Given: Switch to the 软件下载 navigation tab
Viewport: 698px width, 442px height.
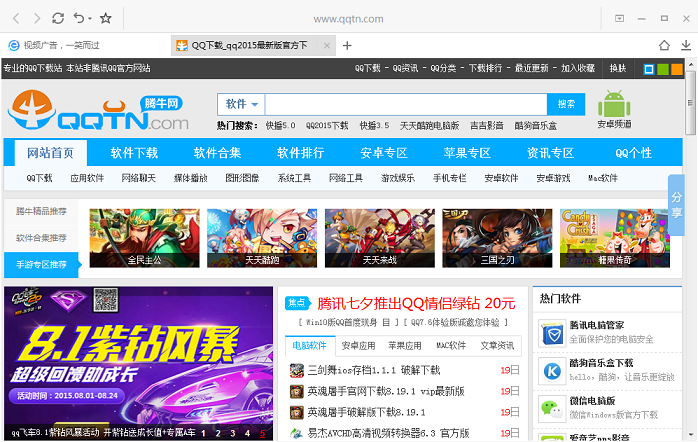Looking at the screenshot, I should [x=134, y=153].
